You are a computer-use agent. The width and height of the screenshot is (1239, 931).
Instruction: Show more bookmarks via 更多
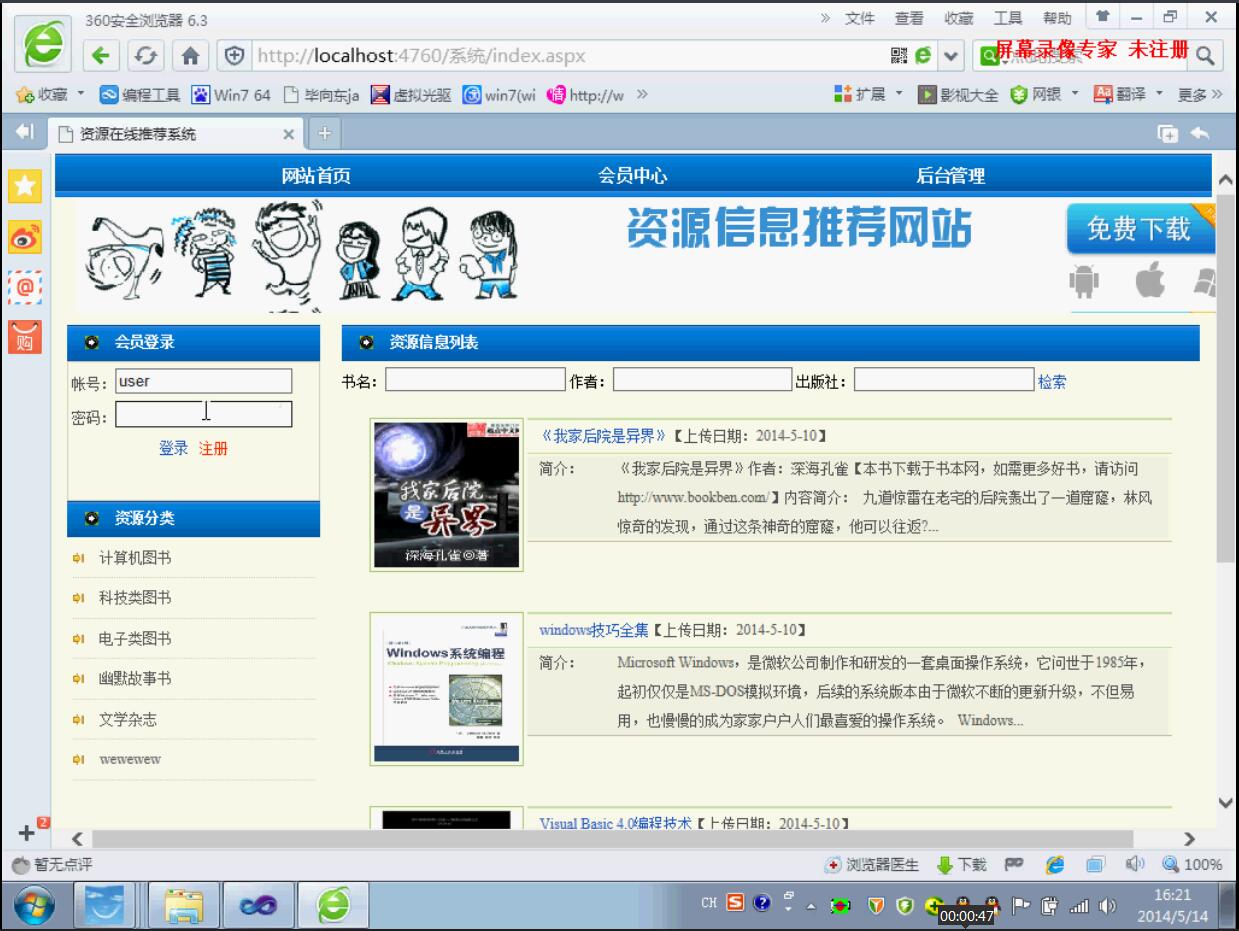pyautogui.click(x=1200, y=95)
